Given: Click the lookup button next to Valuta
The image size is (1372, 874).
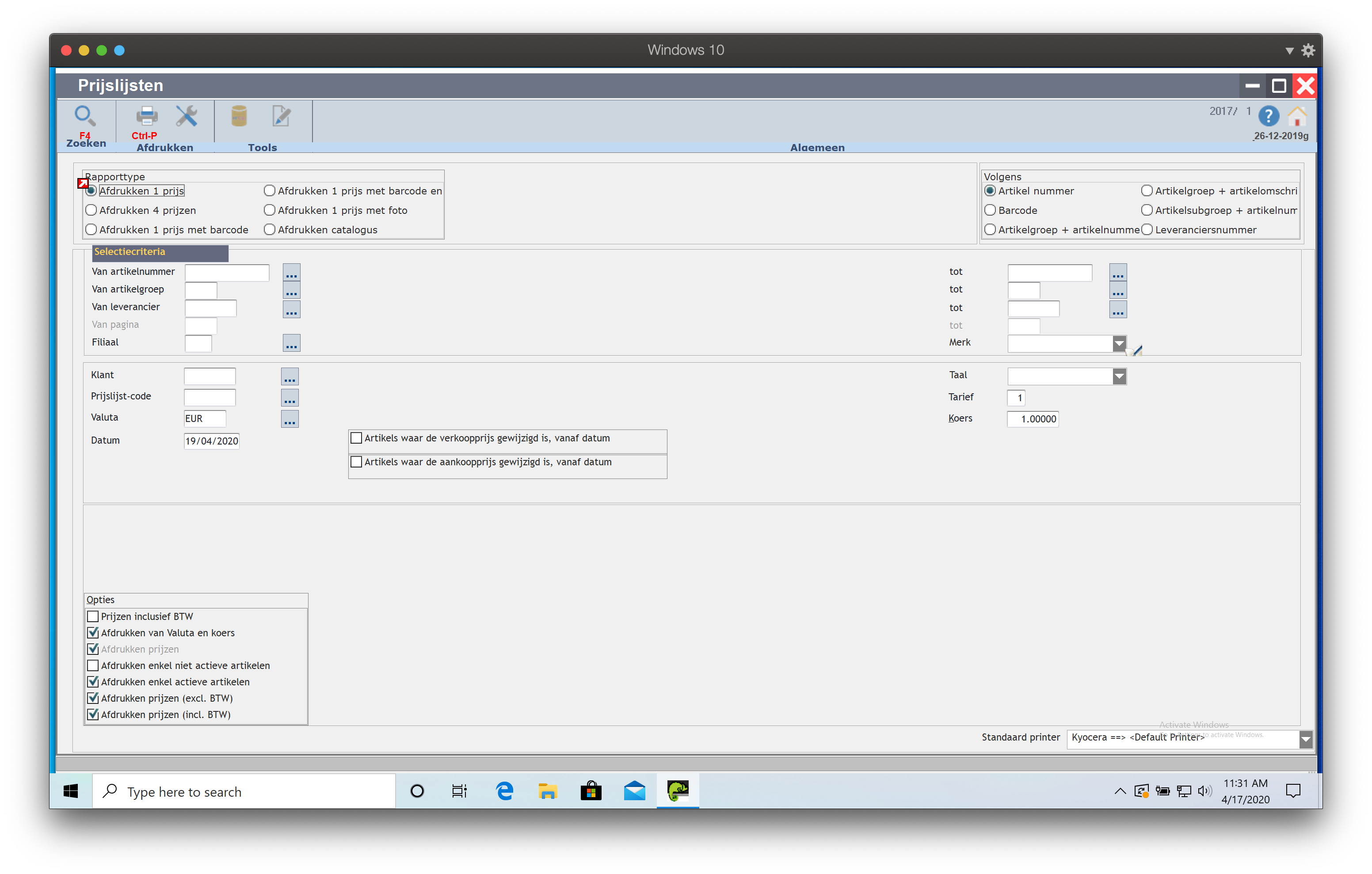Looking at the screenshot, I should click(x=290, y=419).
